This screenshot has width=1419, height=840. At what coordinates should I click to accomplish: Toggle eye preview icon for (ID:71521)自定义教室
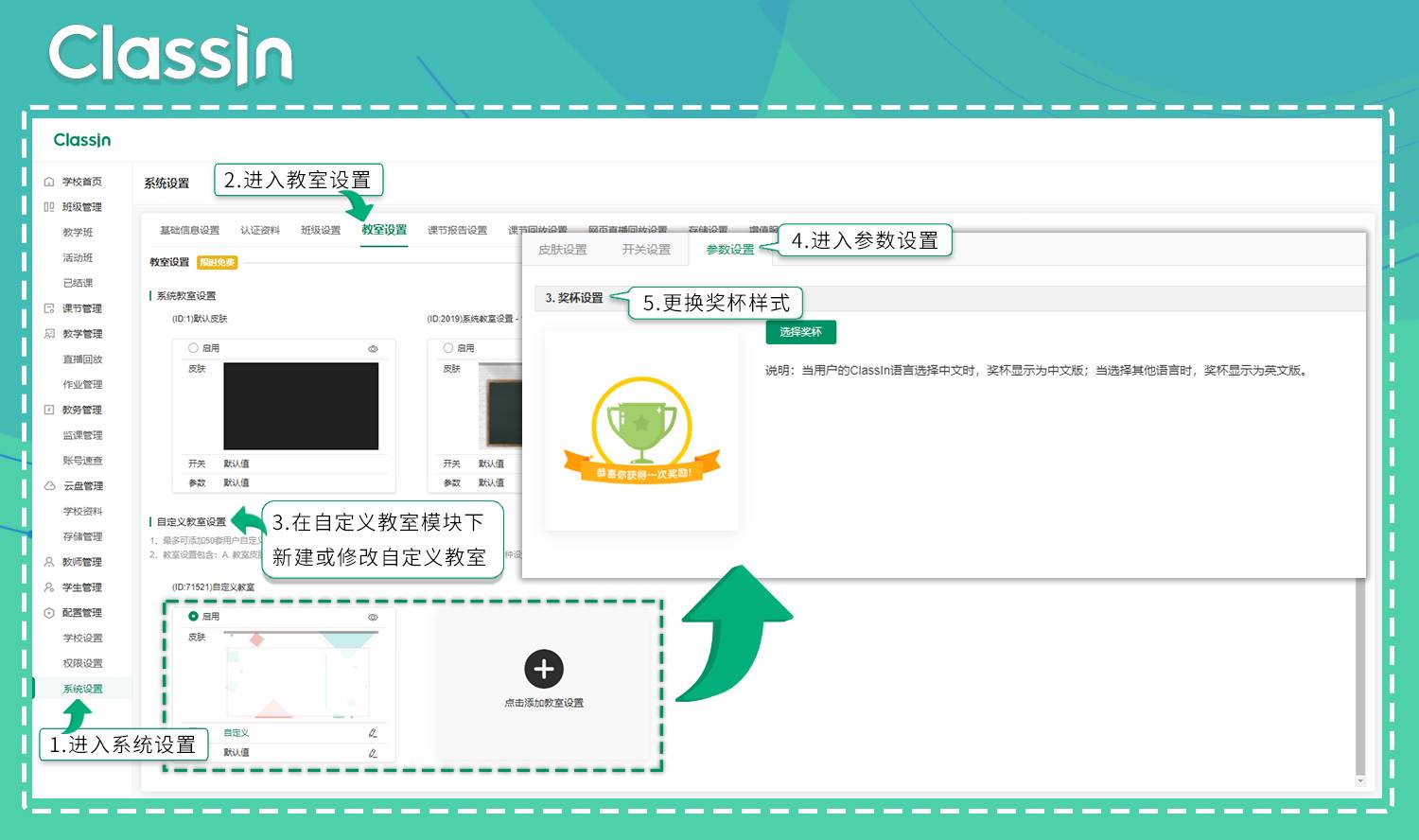pos(373,617)
